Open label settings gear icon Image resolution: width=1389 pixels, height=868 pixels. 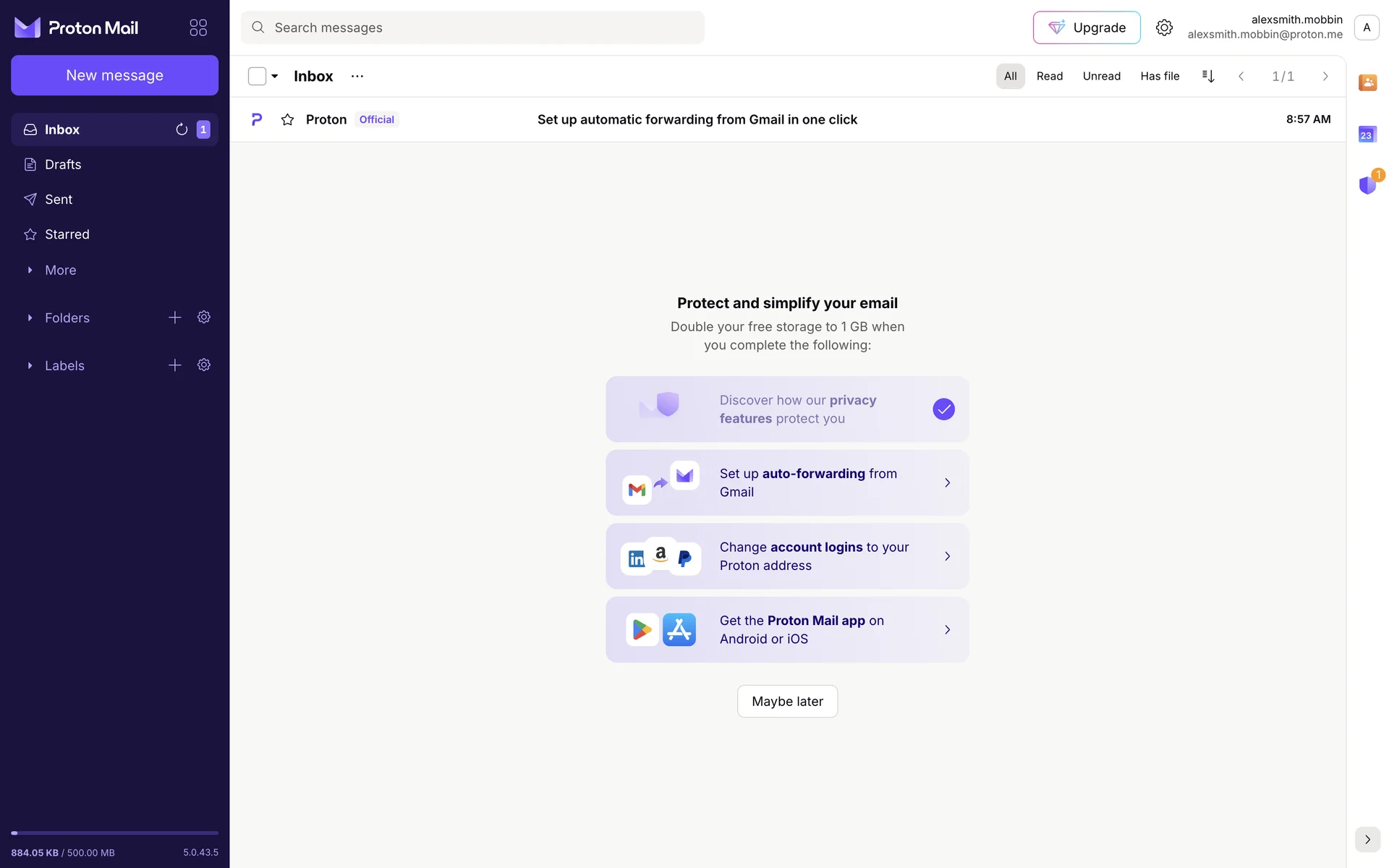coord(204,365)
